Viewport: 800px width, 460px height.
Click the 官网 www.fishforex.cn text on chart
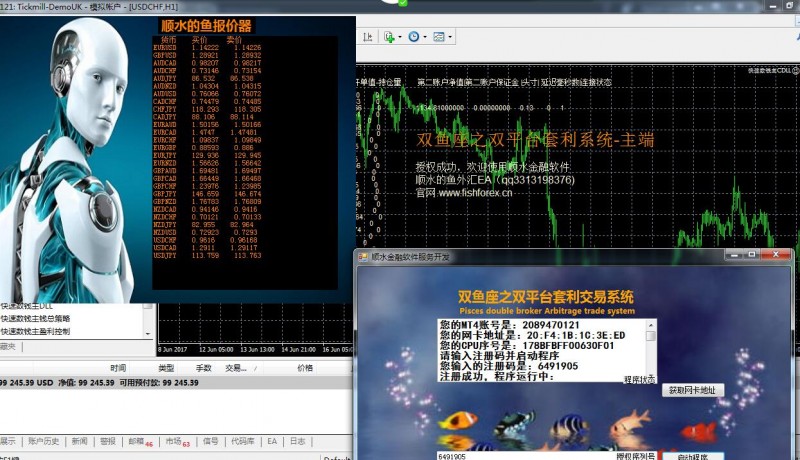[x=464, y=193]
